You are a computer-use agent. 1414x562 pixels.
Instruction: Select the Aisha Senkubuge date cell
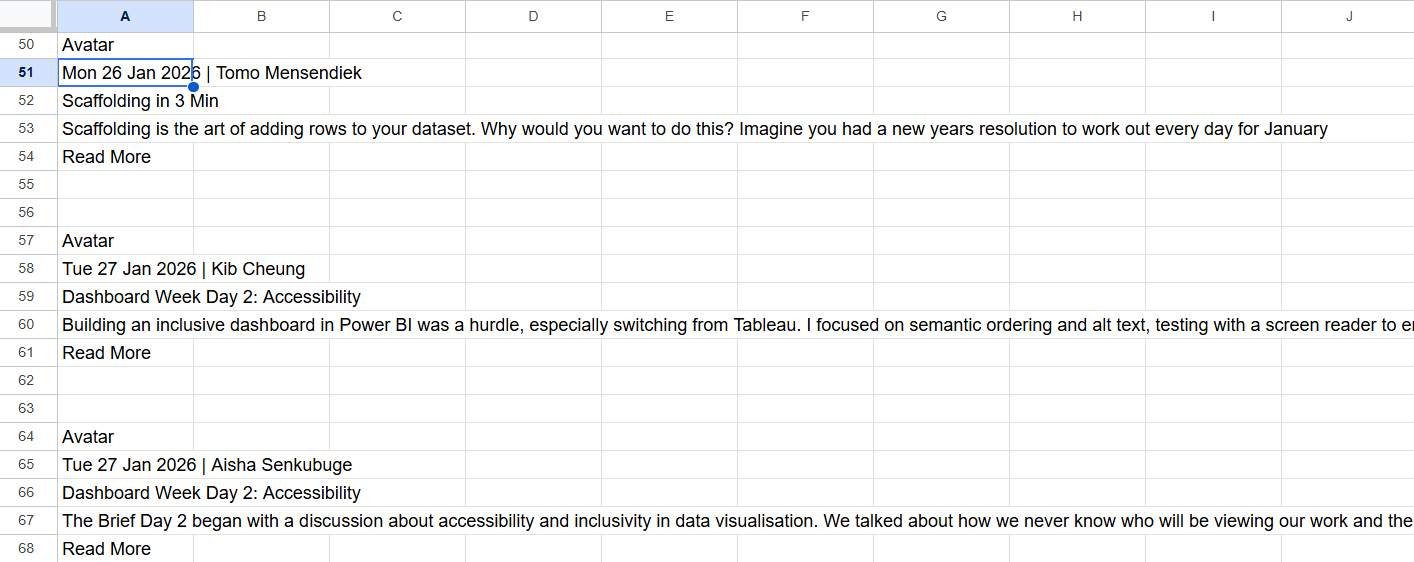click(x=125, y=465)
